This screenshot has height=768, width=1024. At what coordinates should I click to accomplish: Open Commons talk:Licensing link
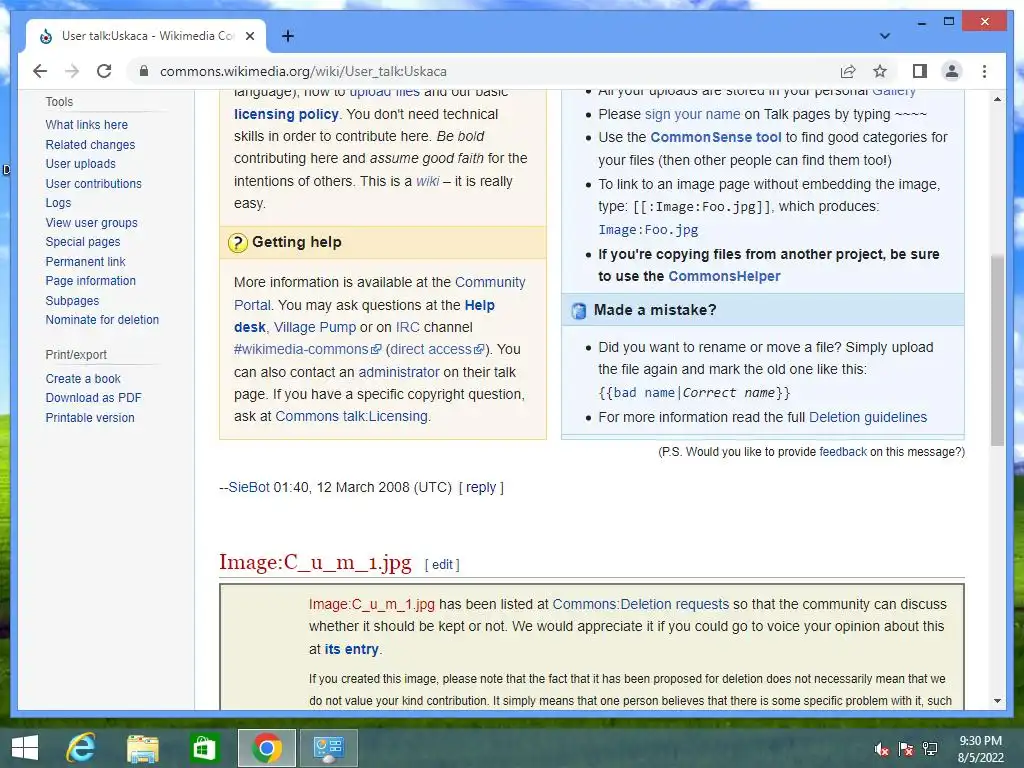point(351,416)
